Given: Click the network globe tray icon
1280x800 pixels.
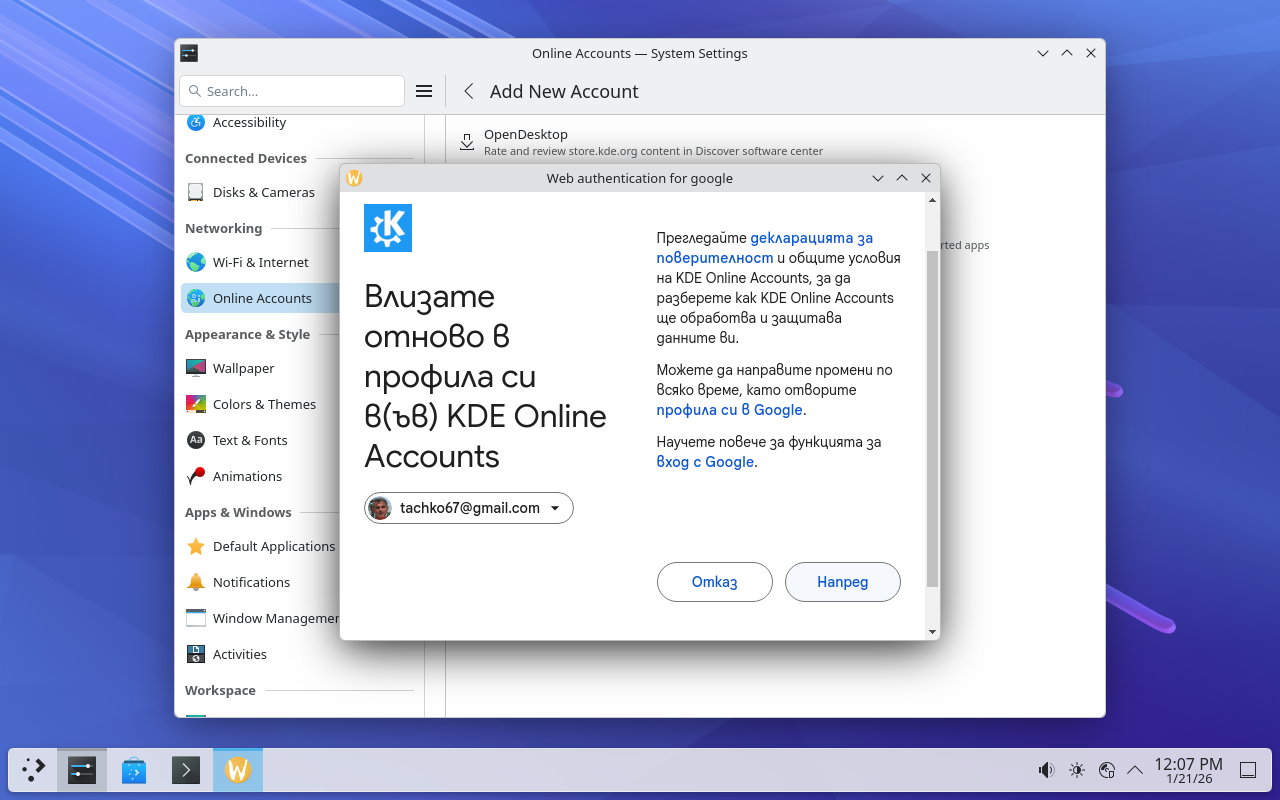Looking at the screenshot, I should (x=1106, y=770).
